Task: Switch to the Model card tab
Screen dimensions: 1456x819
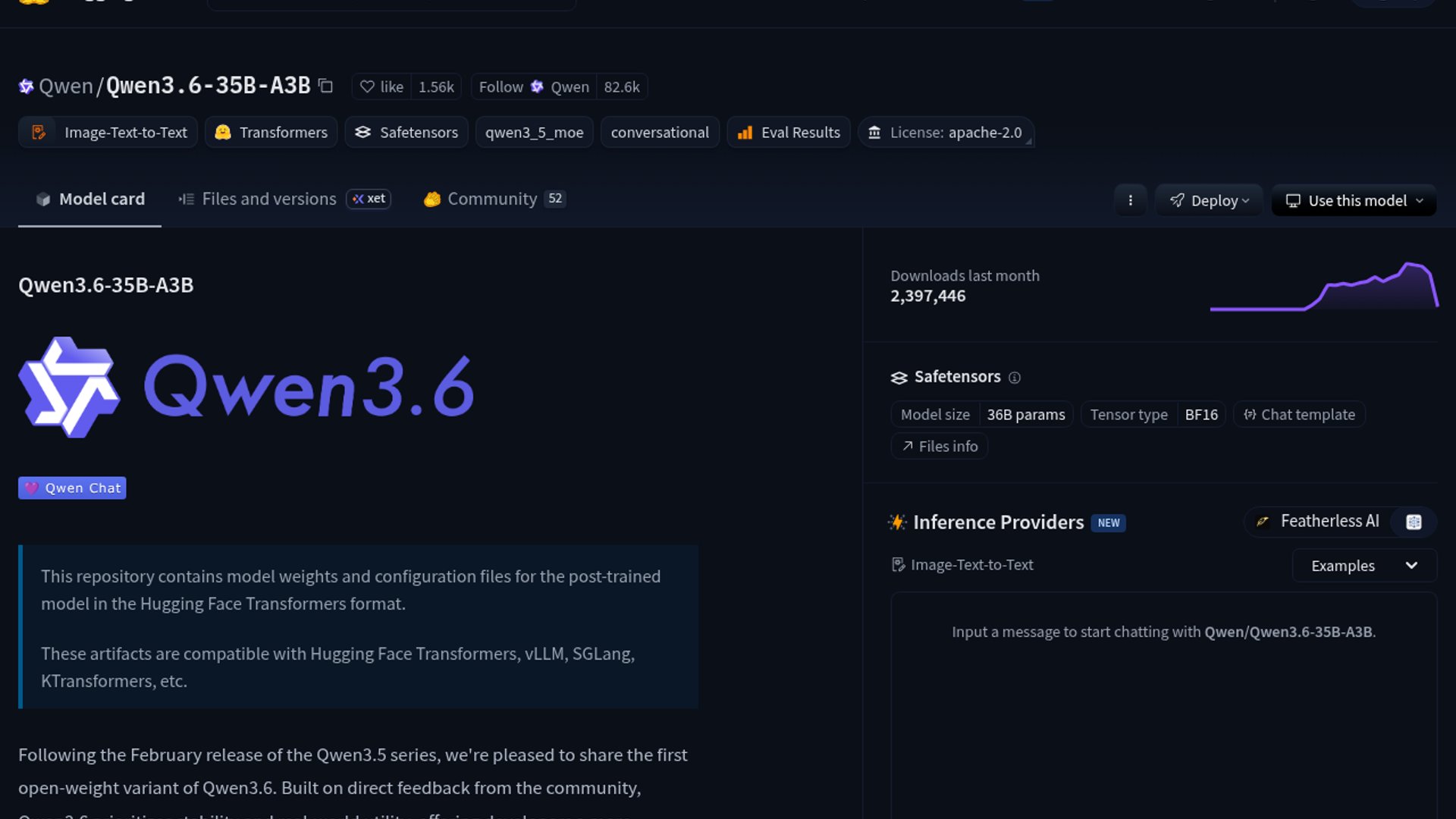Action: pos(89,199)
